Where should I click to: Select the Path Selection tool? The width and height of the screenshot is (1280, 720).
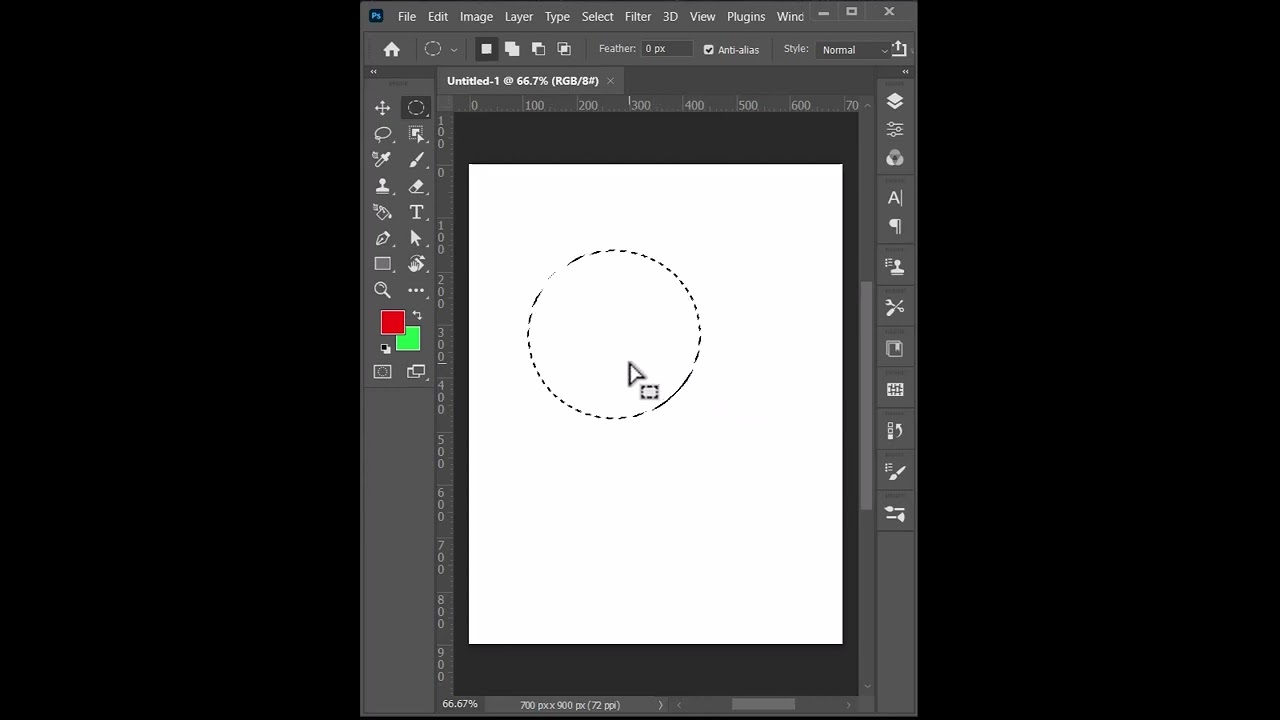(x=416, y=238)
